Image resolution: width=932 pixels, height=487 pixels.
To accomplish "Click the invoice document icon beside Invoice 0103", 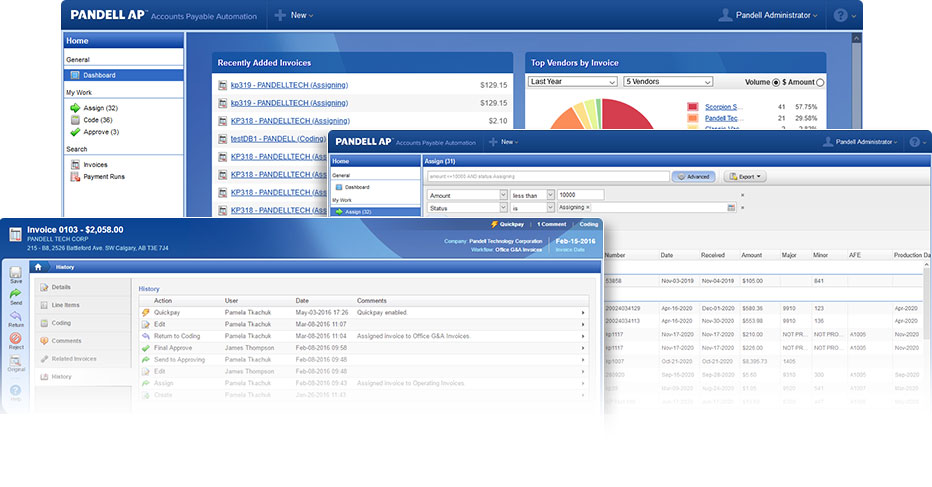I will point(15,234).
